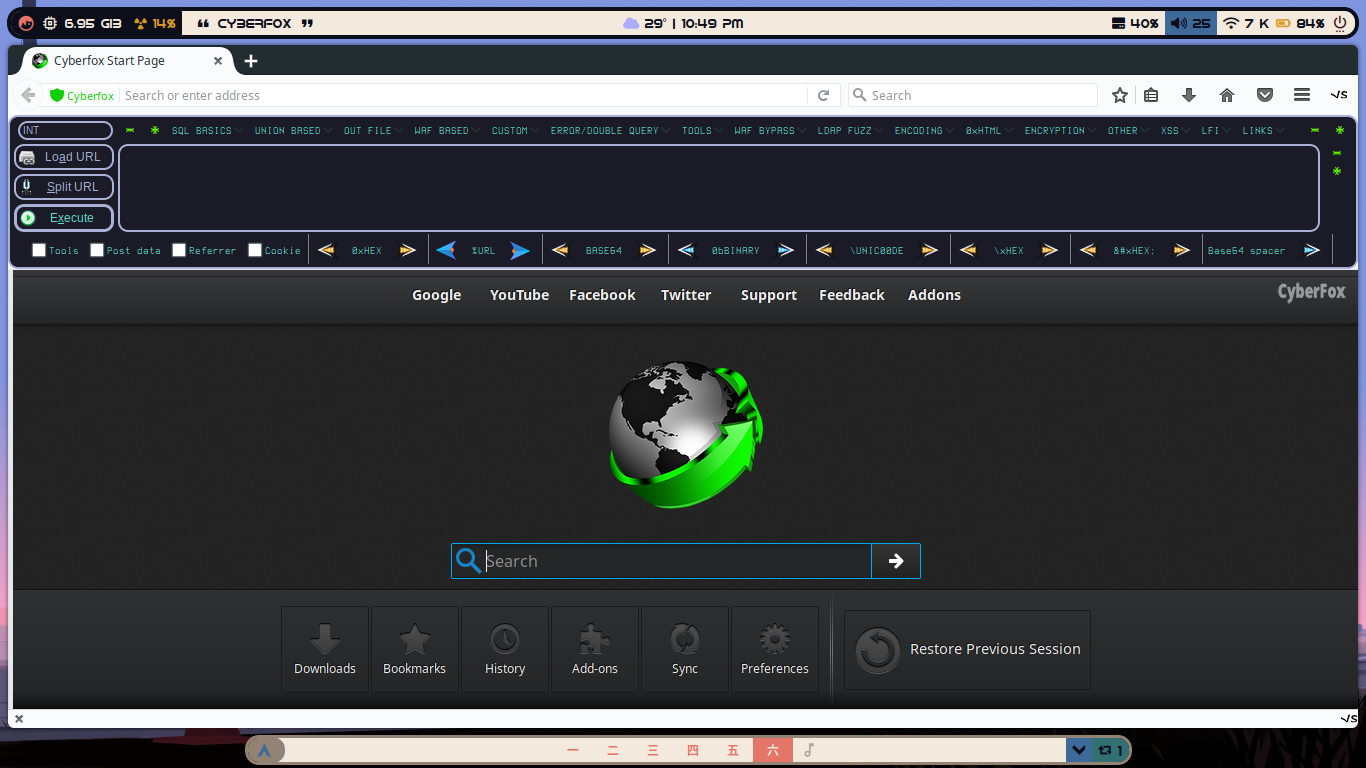Go to the home page icon
1366x768 pixels.
coord(1227,95)
